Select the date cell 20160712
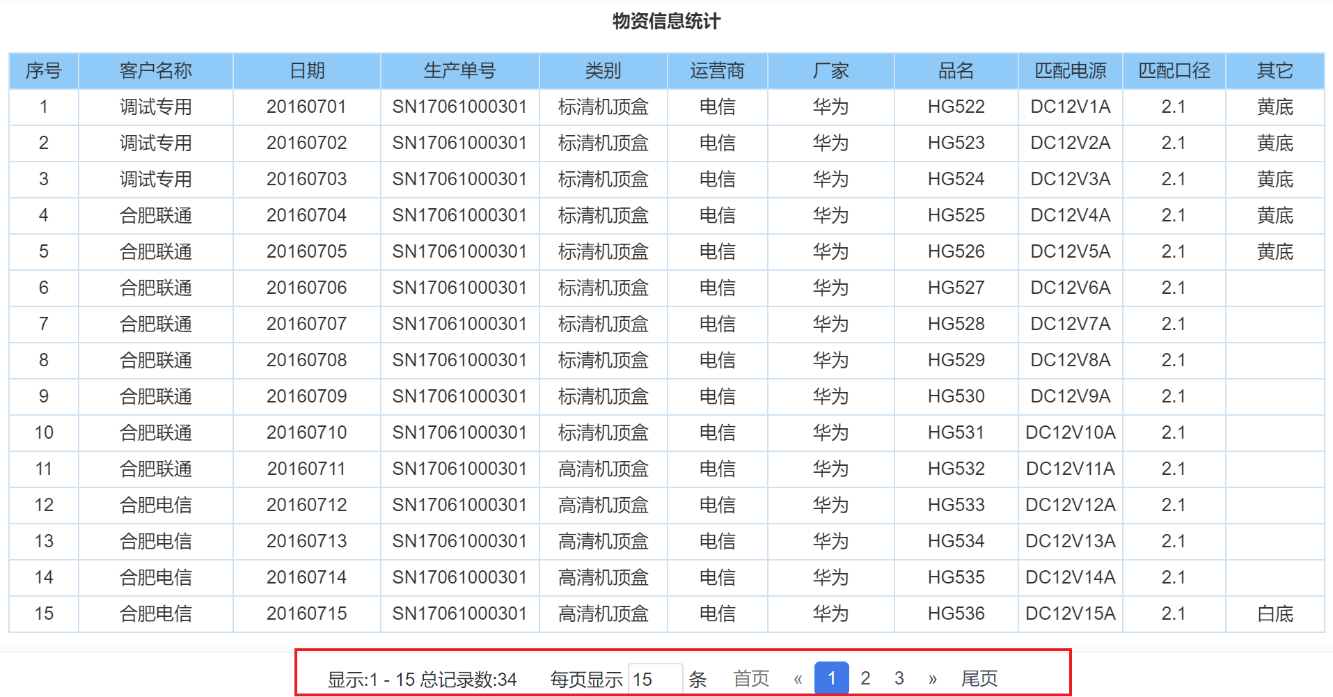 click(x=307, y=505)
